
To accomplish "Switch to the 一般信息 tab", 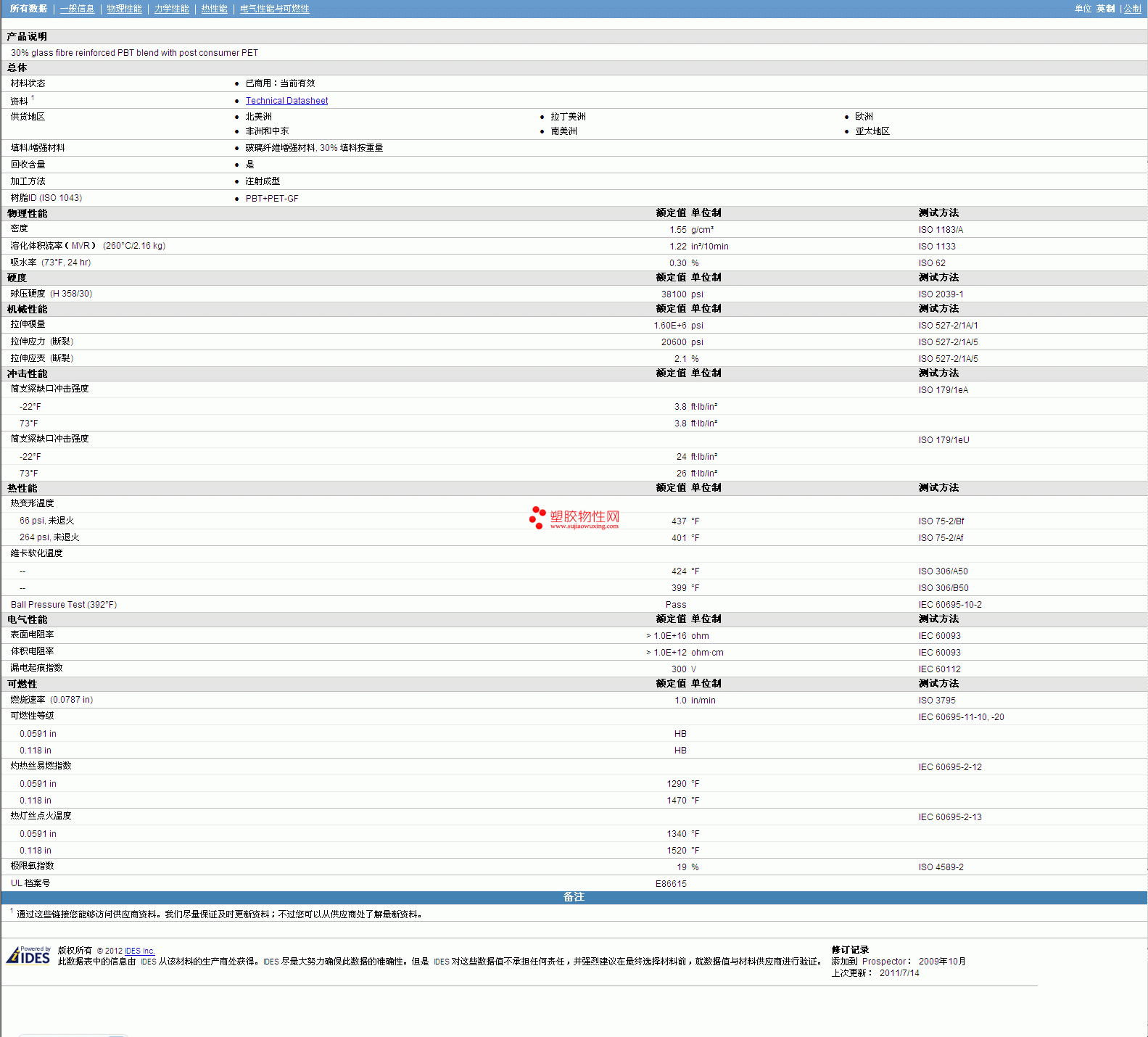I will point(77,9).
